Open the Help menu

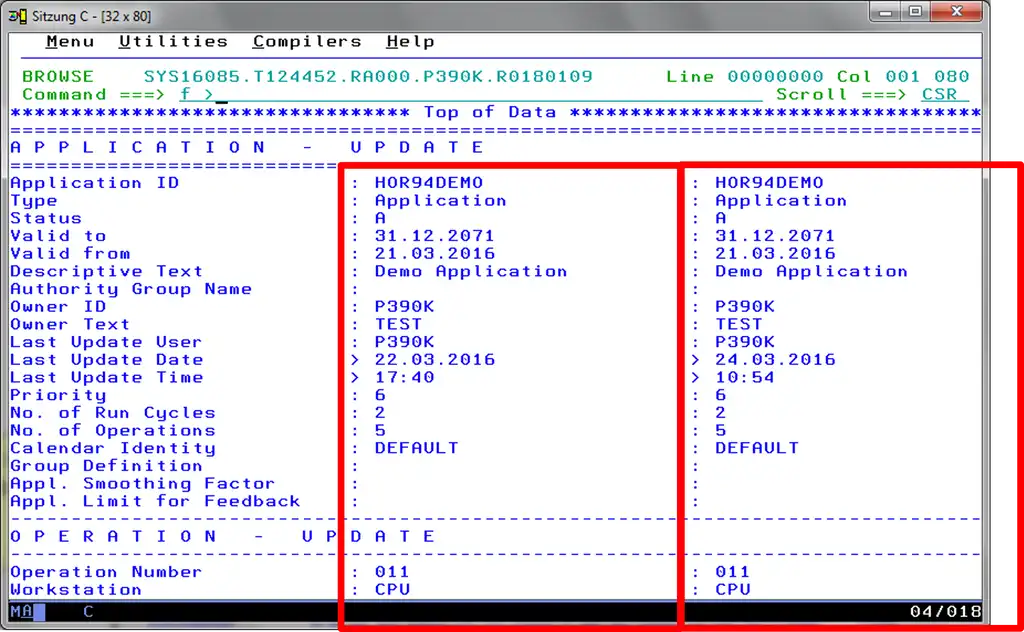(410, 42)
